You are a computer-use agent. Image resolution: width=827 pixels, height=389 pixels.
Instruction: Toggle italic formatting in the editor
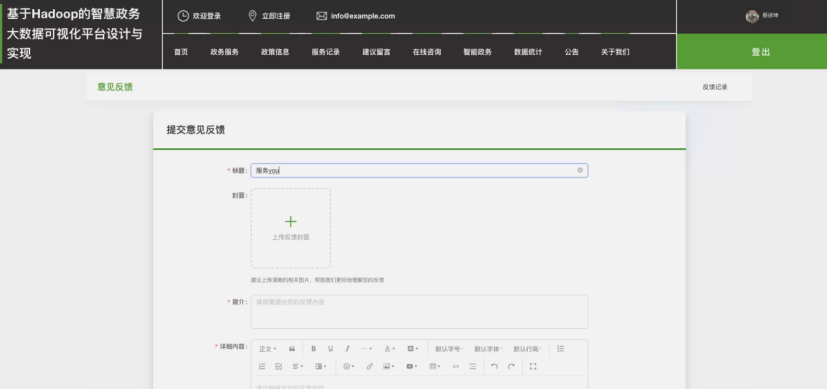point(347,349)
